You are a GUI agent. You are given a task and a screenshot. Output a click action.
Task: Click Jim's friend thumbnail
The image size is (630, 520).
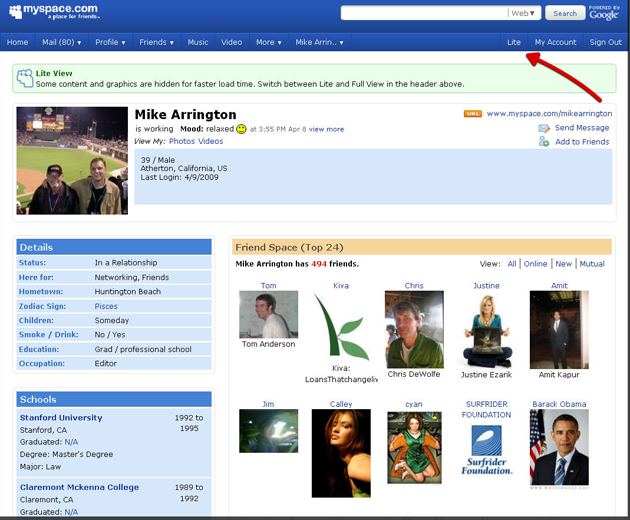click(x=268, y=431)
